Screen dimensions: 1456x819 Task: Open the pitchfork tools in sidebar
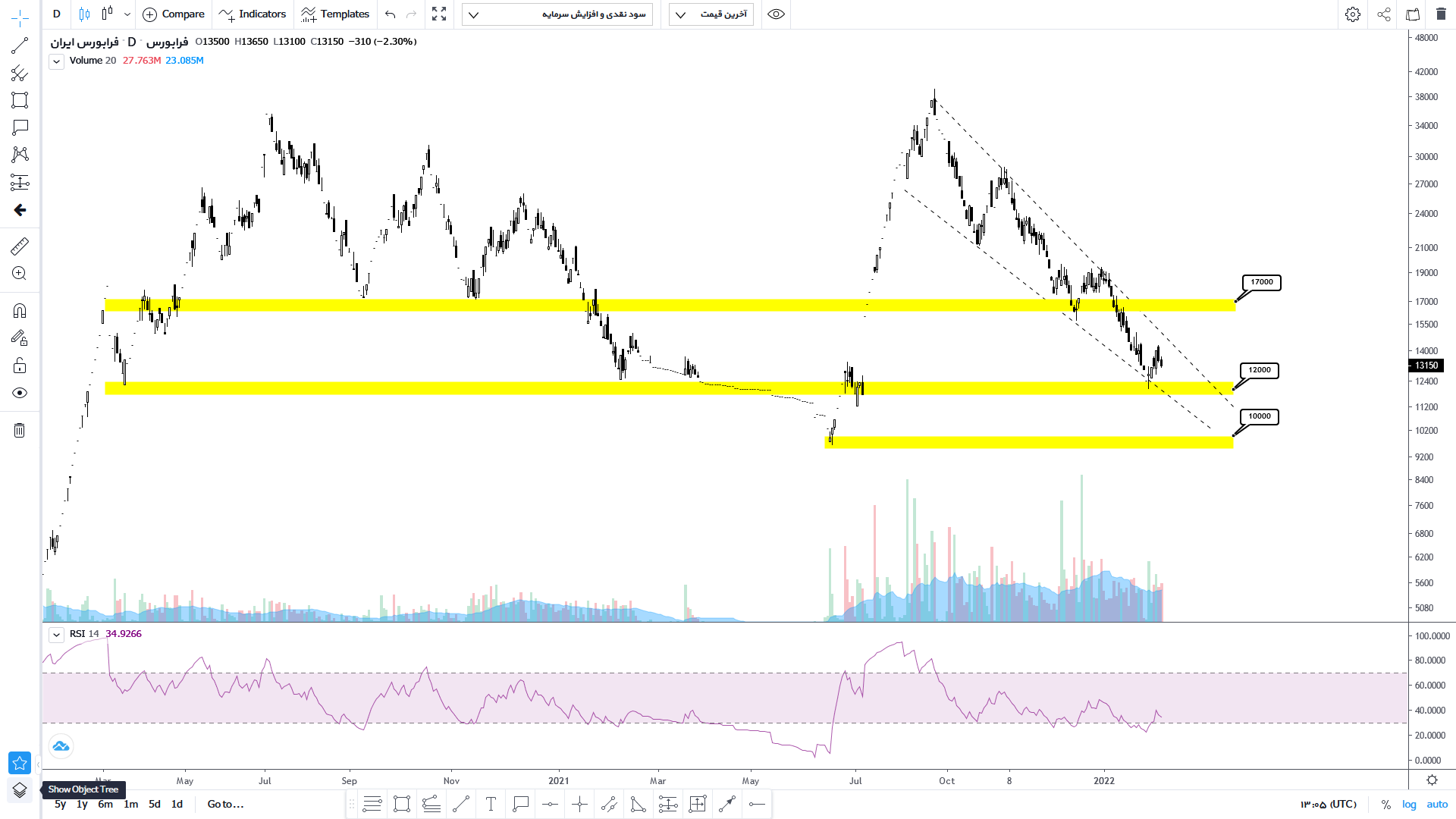pyautogui.click(x=20, y=74)
